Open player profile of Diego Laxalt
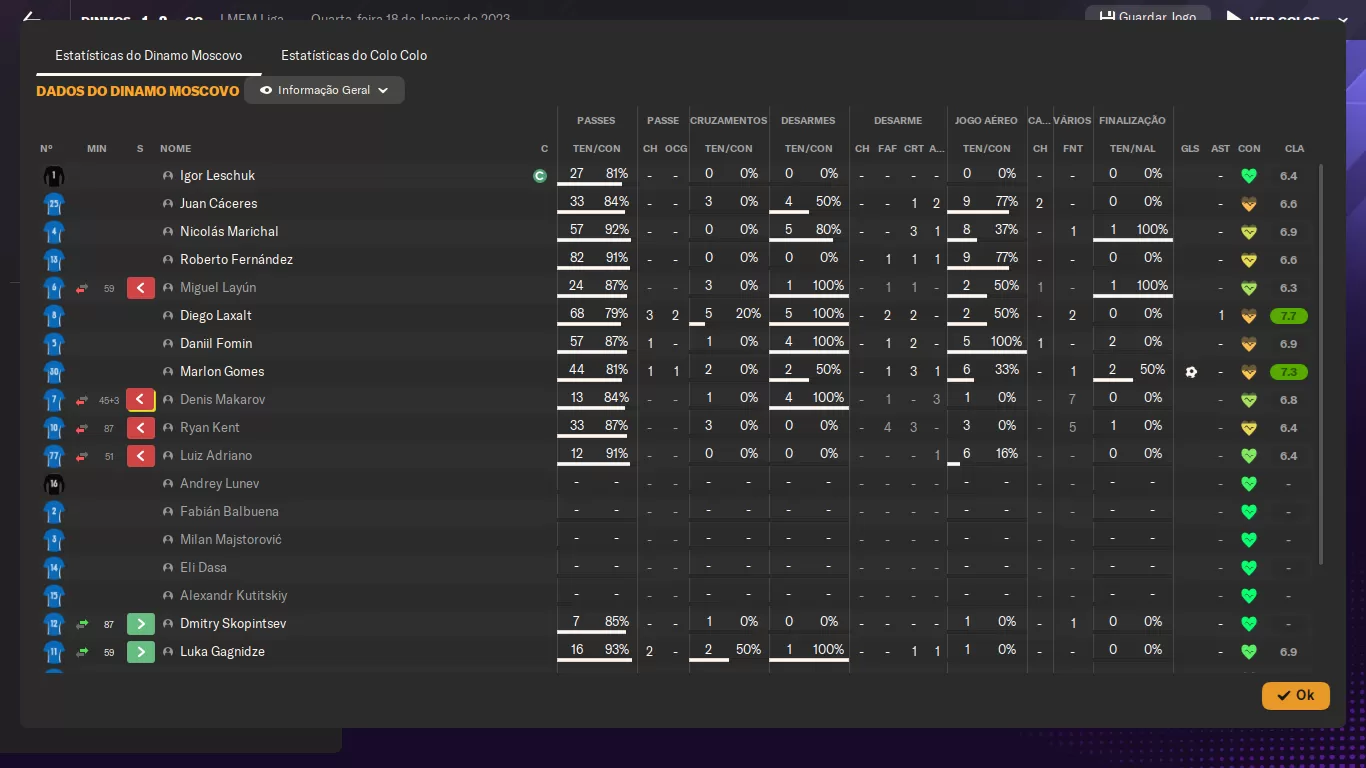 [x=216, y=316]
